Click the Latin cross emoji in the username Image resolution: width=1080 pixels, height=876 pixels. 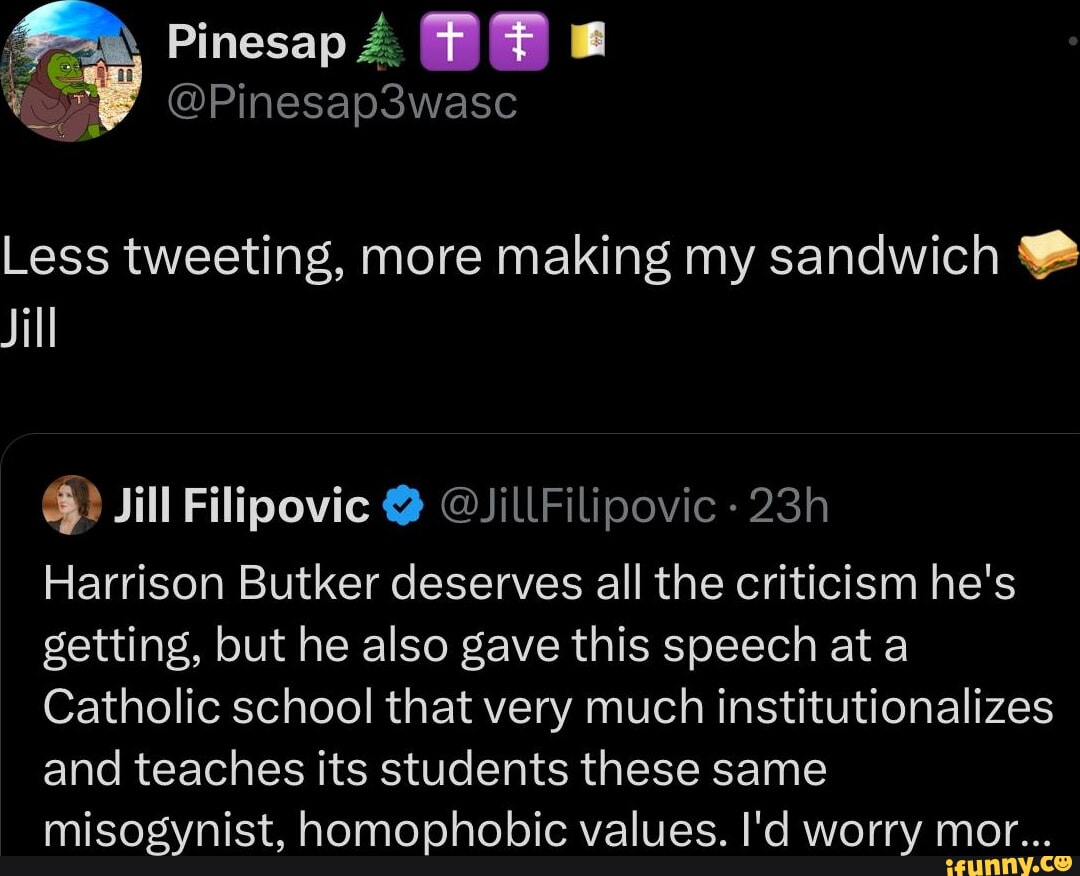[450, 40]
